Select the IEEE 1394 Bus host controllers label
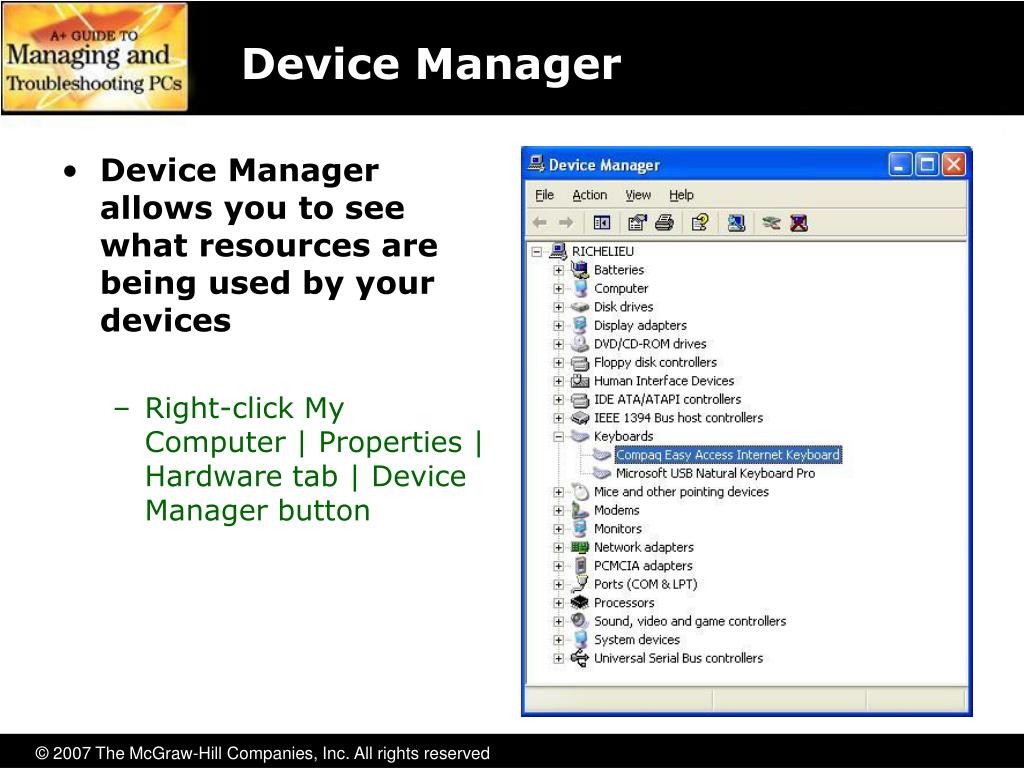Screen dimensions: 1024x768 (678, 417)
